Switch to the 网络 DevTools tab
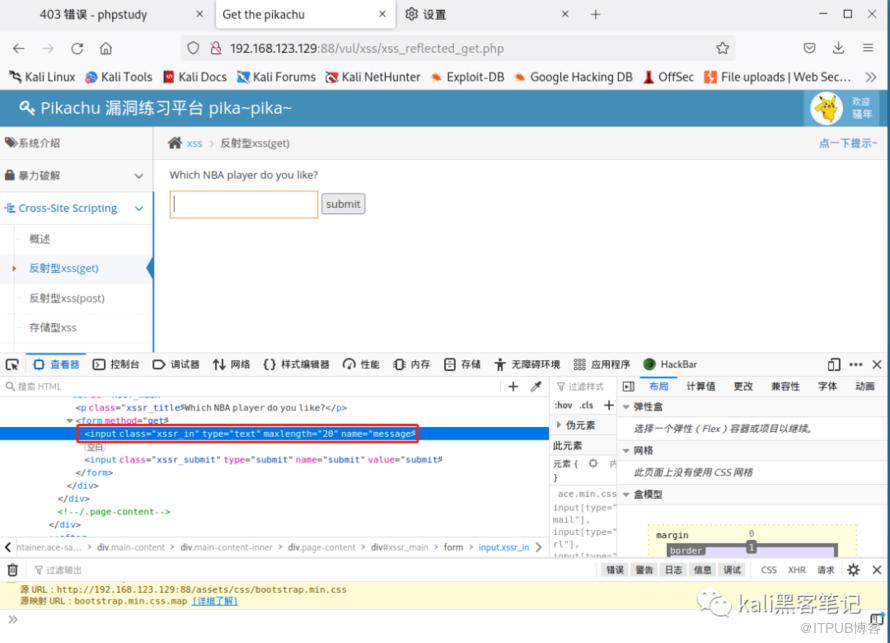This screenshot has height=643, width=890. pos(232,365)
